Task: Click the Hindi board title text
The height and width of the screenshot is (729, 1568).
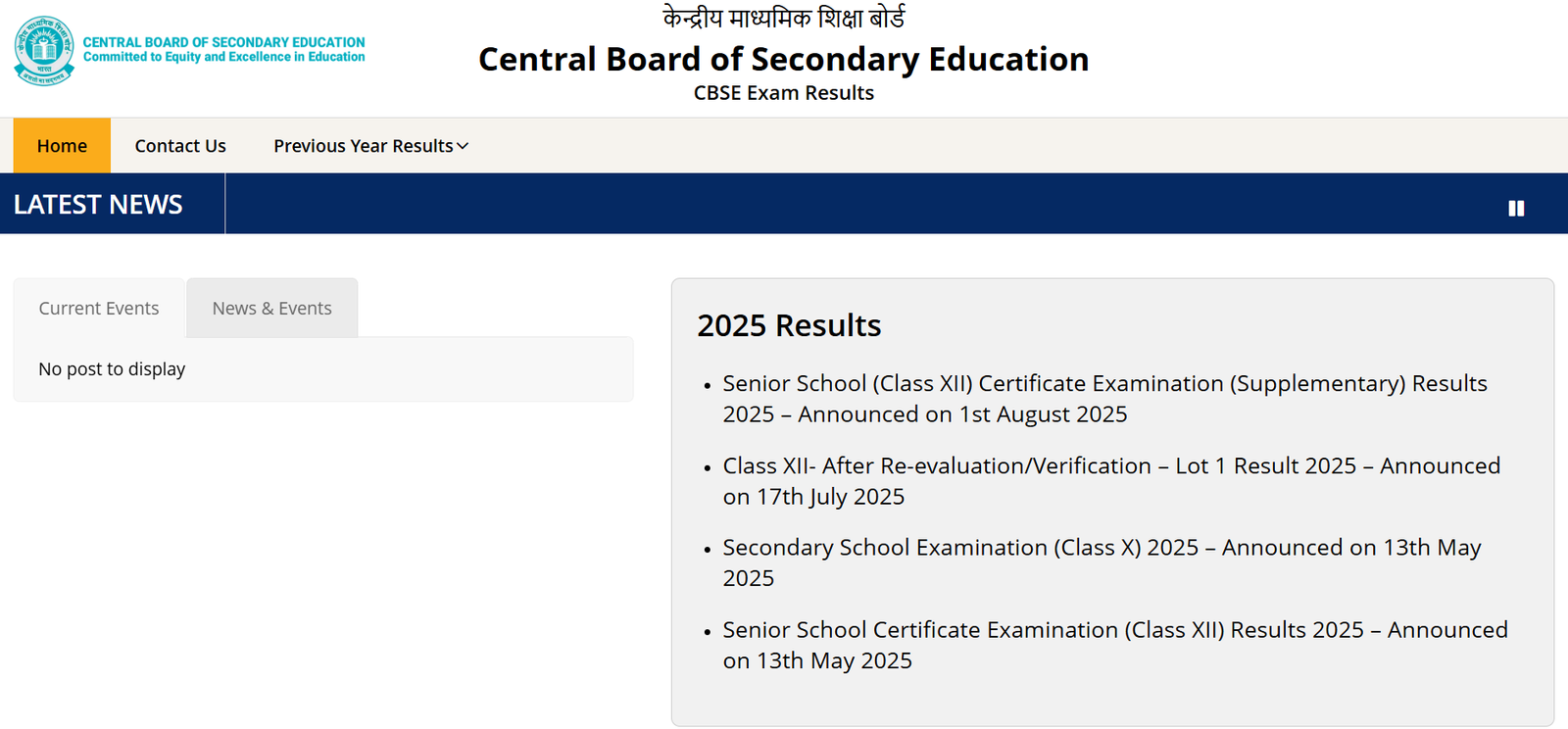Action: (783, 18)
